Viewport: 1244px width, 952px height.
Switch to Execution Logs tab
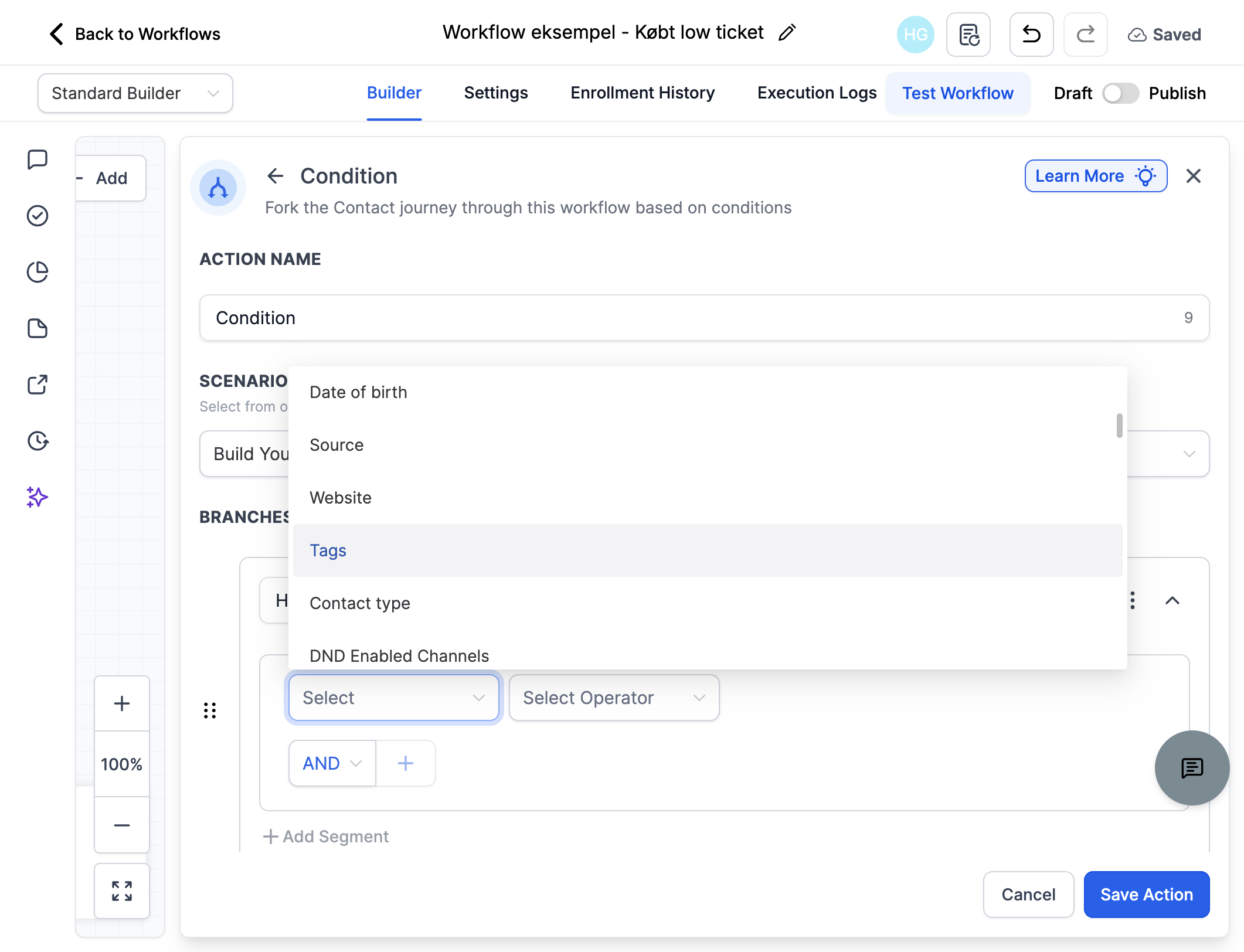click(817, 93)
